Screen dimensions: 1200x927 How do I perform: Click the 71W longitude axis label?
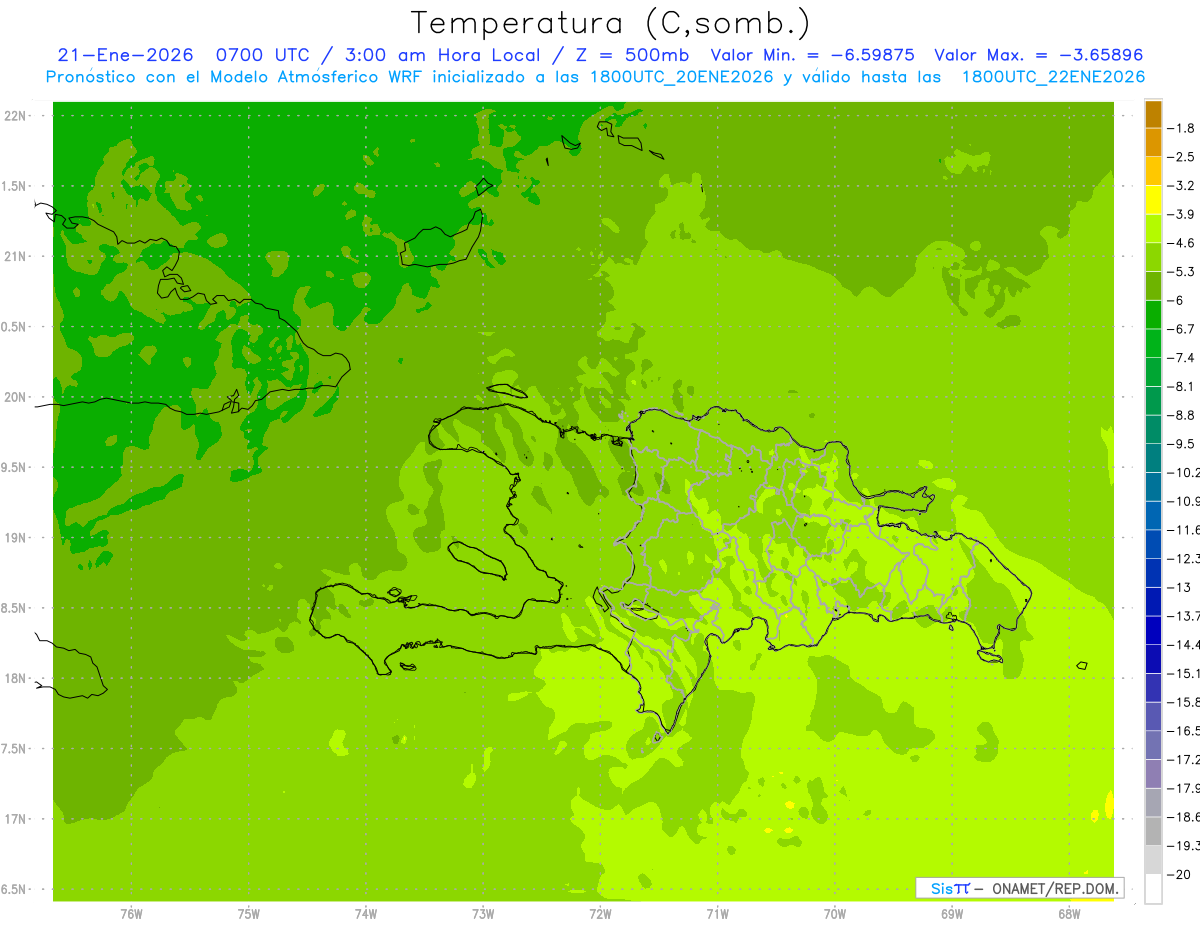tap(717, 914)
